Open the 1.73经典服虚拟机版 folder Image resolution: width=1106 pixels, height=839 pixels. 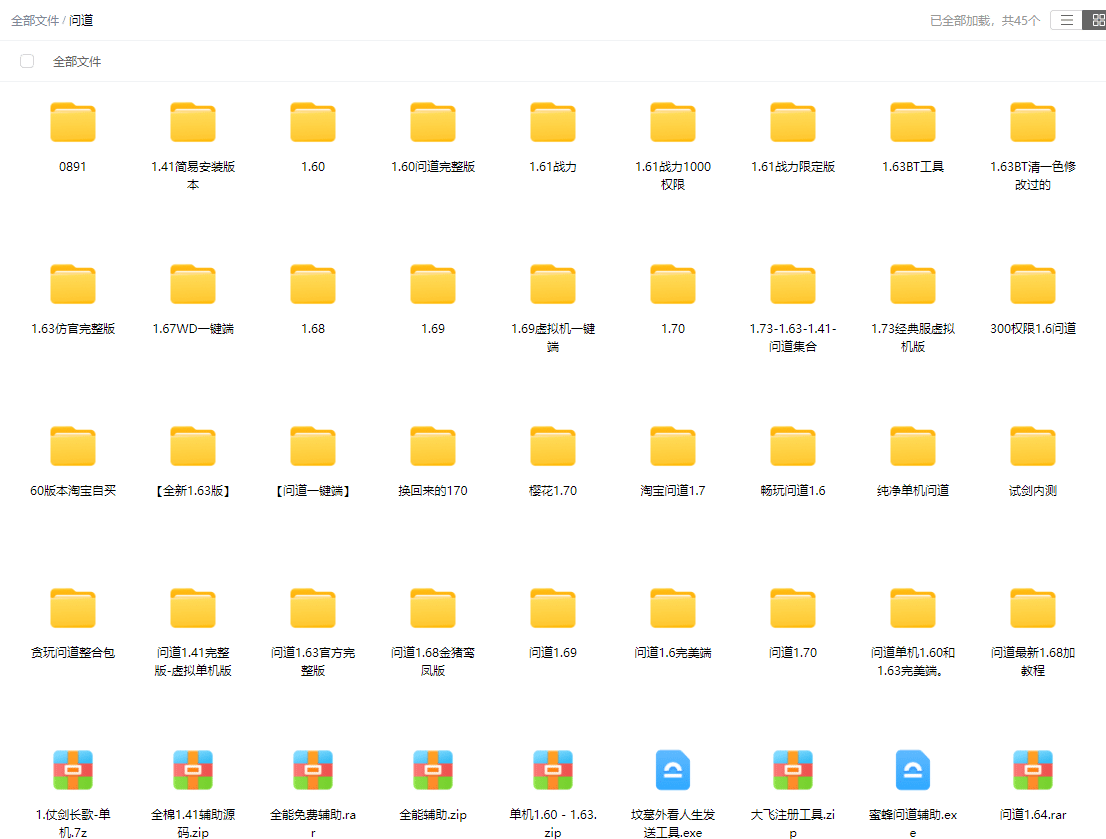click(913, 284)
